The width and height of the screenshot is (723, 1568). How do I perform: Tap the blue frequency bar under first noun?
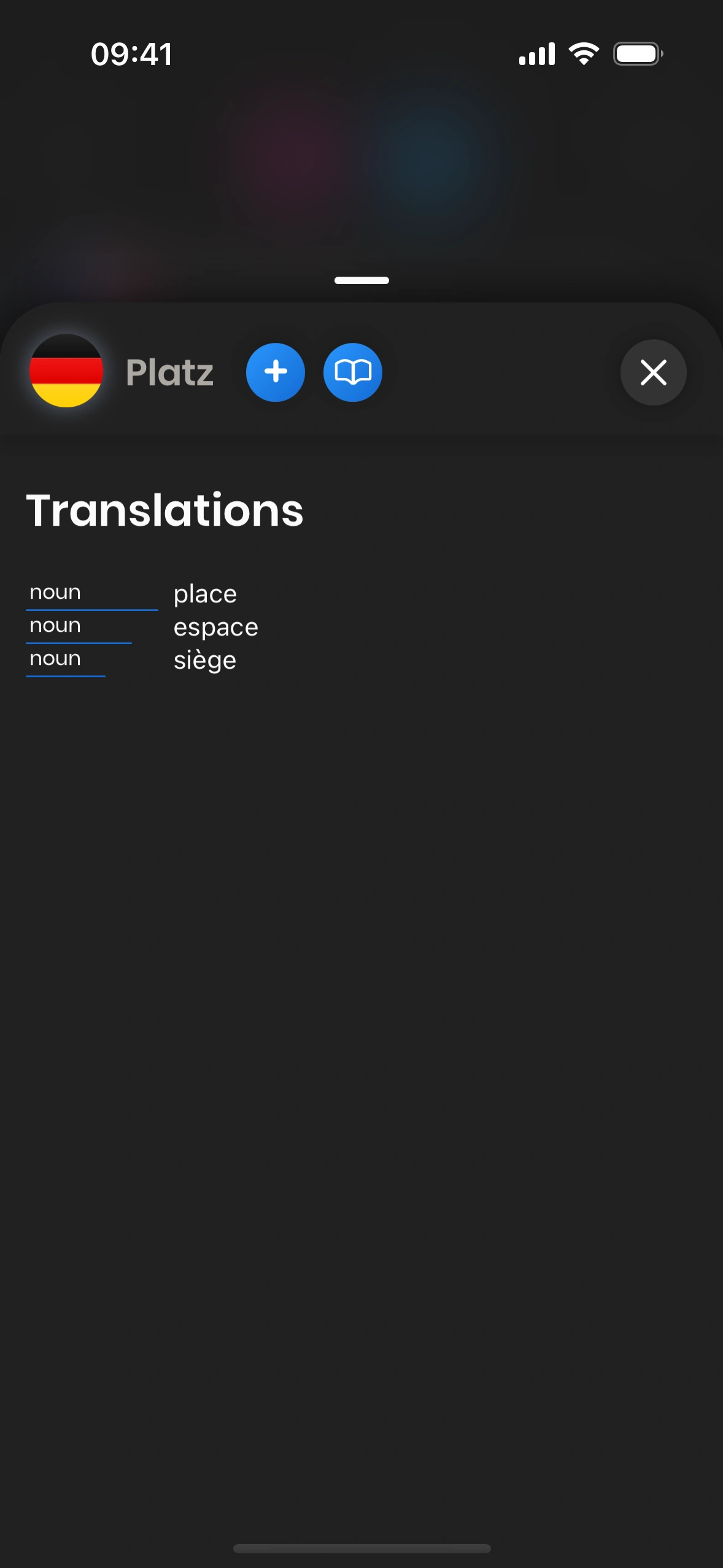tap(92, 610)
